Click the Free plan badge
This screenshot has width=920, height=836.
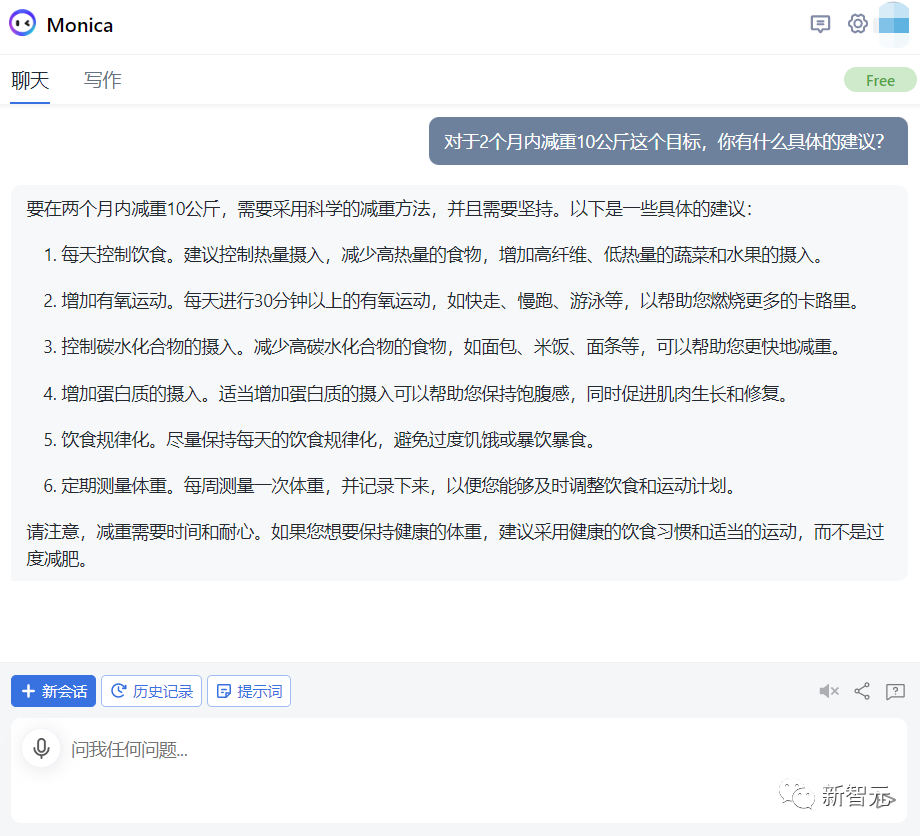tap(880, 79)
